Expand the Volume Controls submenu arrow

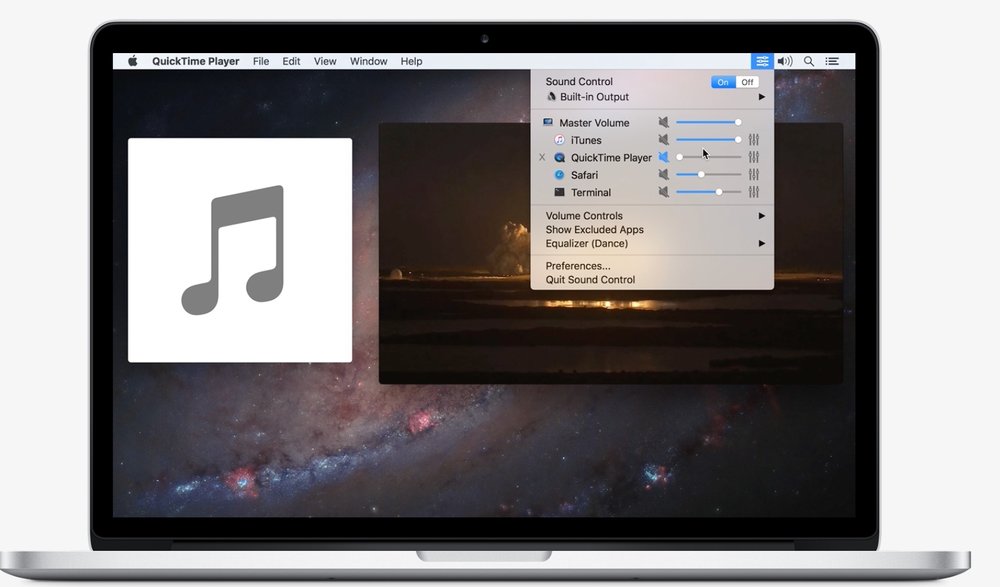click(761, 216)
